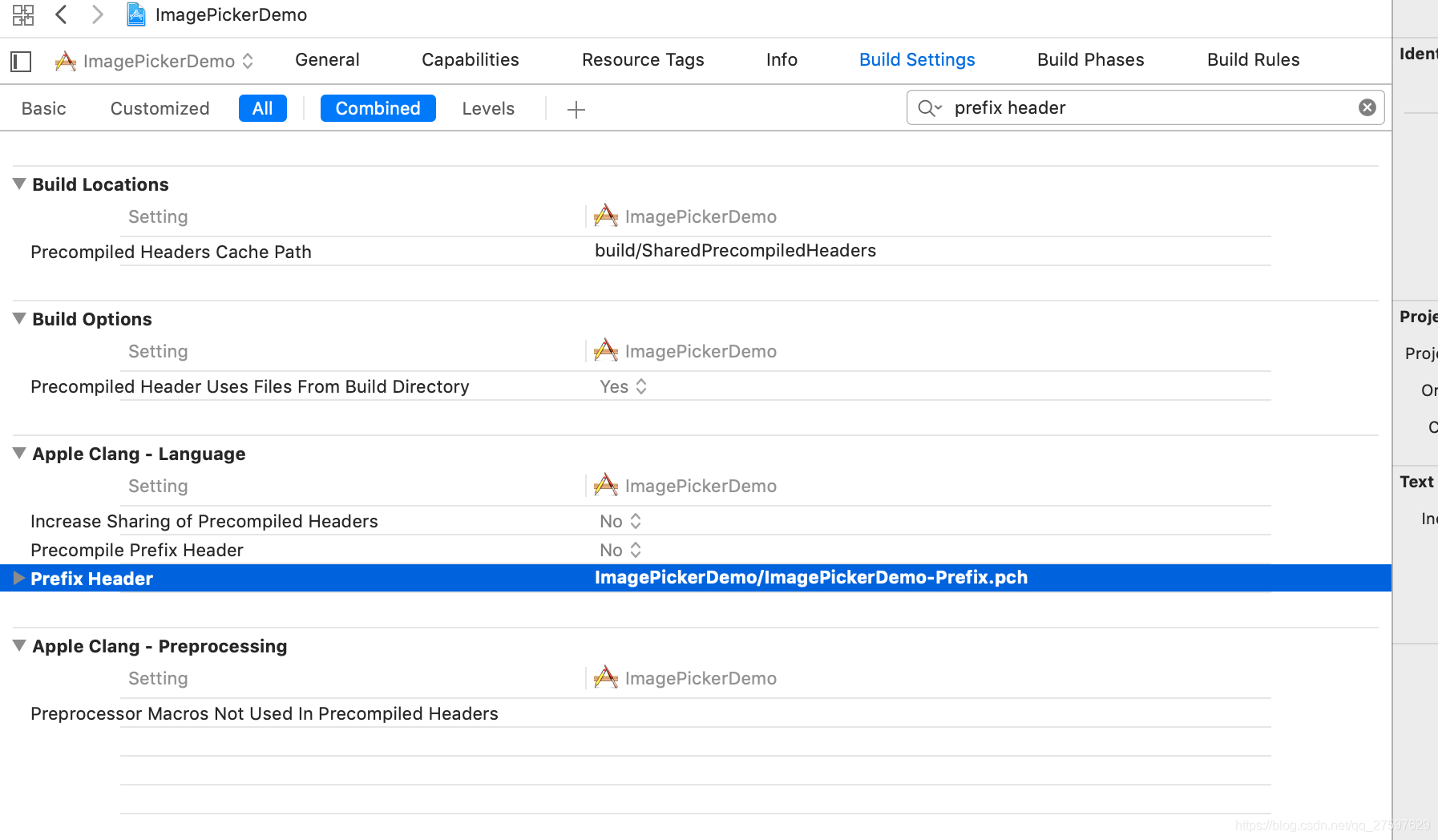Select Preprocessor Macros Not Used In Precompiled Headers
The image size is (1438, 840).
tap(265, 713)
